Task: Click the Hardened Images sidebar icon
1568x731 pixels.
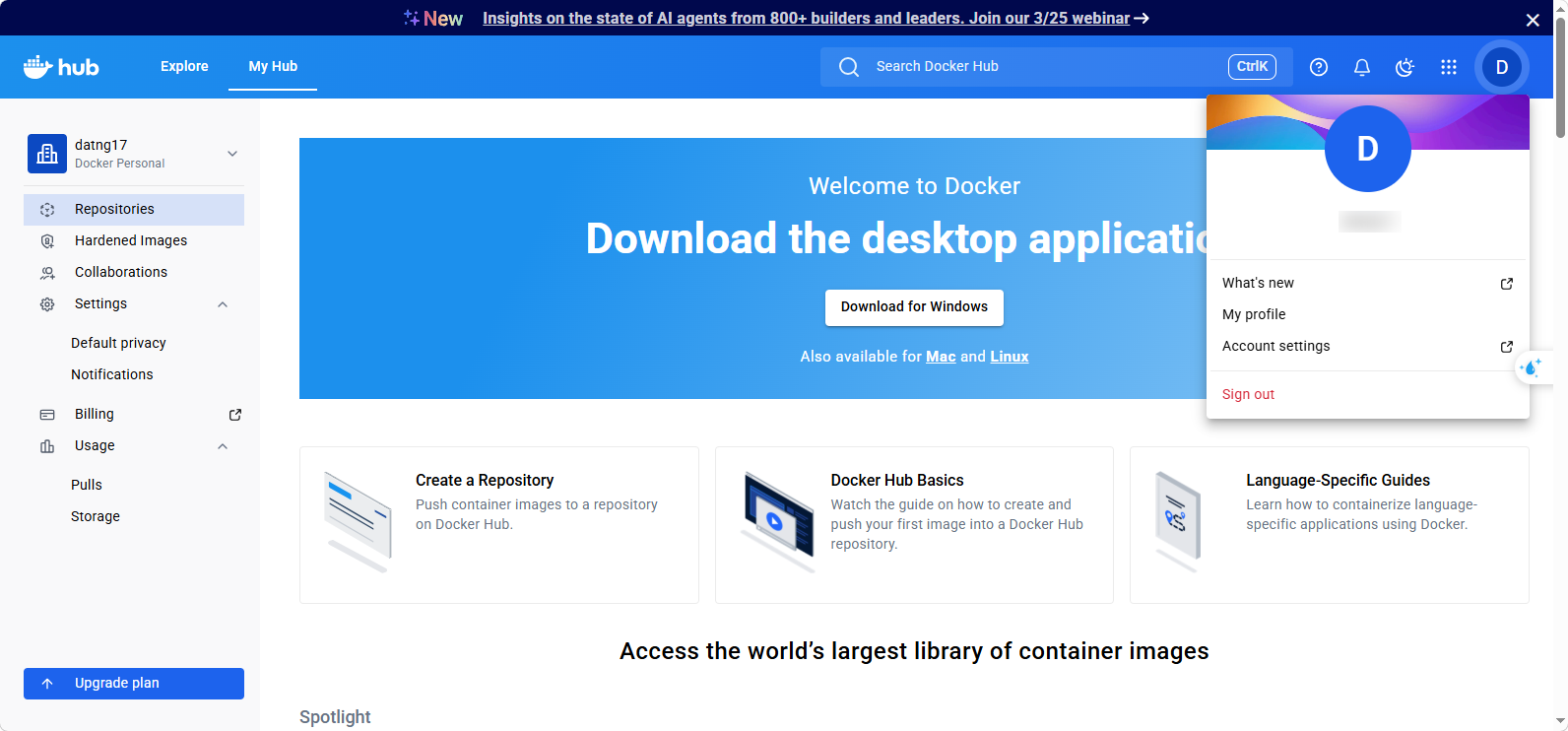Action: (47, 241)
